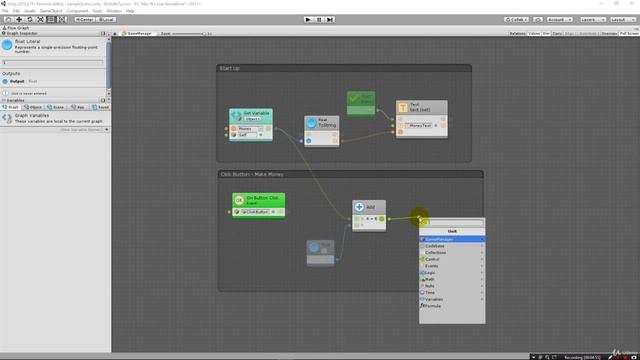
Task: Click the Full Screen button
Action: [x=629, y=33]
